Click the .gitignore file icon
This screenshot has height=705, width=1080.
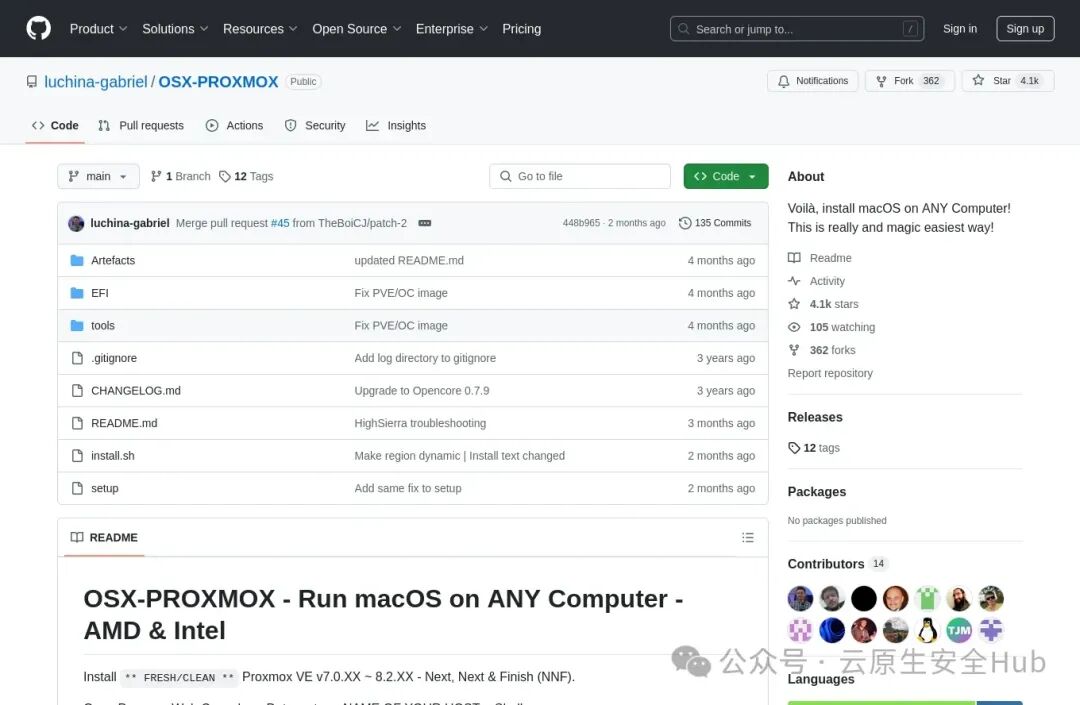point(77,358)
